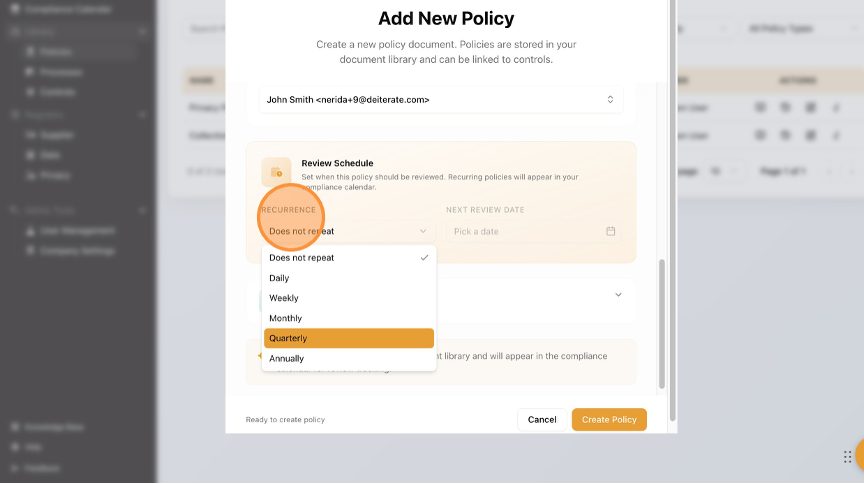This screenshot has height=484, width=864.
Task: Click the User Management sidebar item
Action: coord(78,231)
